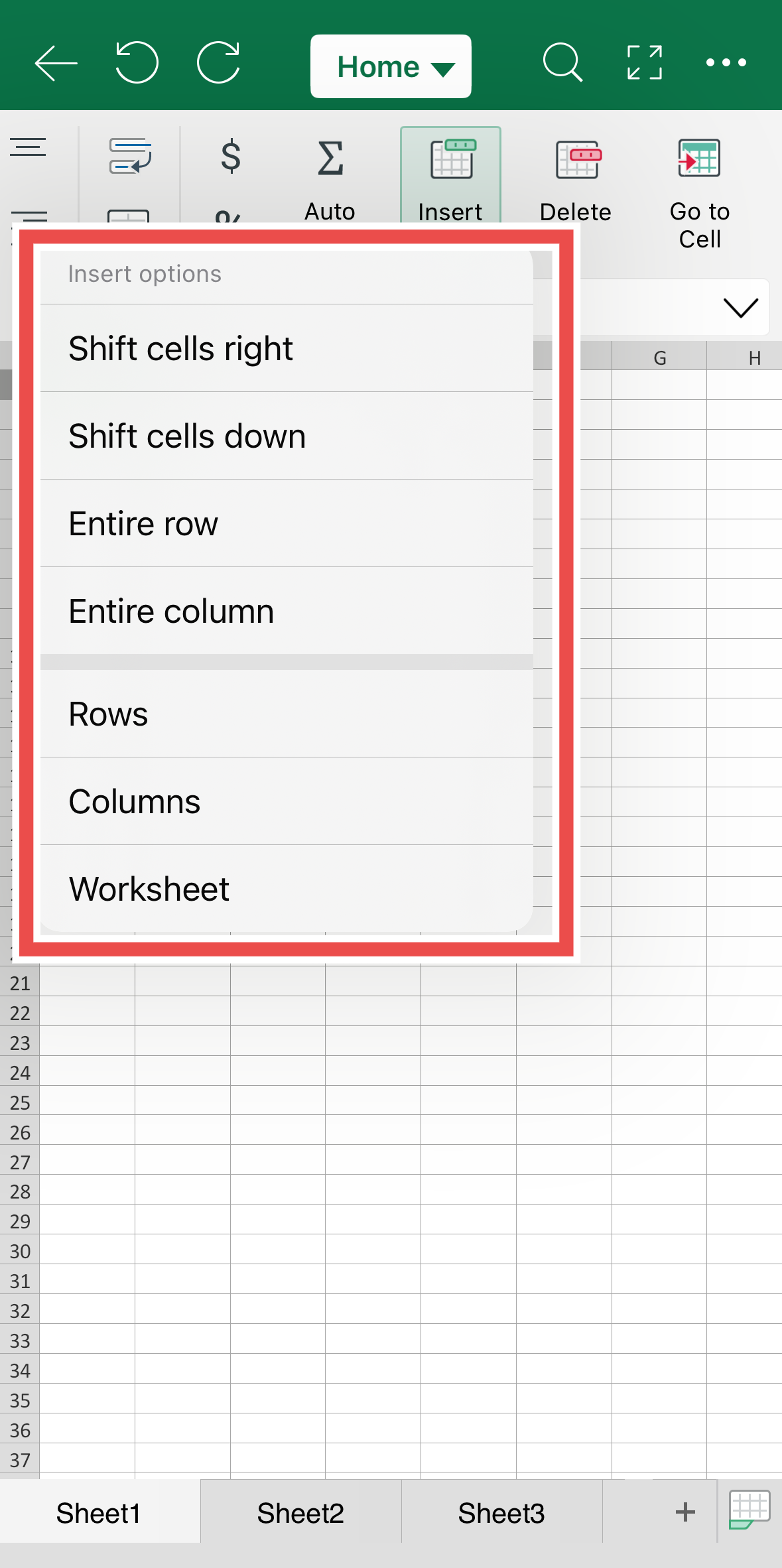
Task: Add a new sheet with plus button
Action: [x=685, y=1512]
